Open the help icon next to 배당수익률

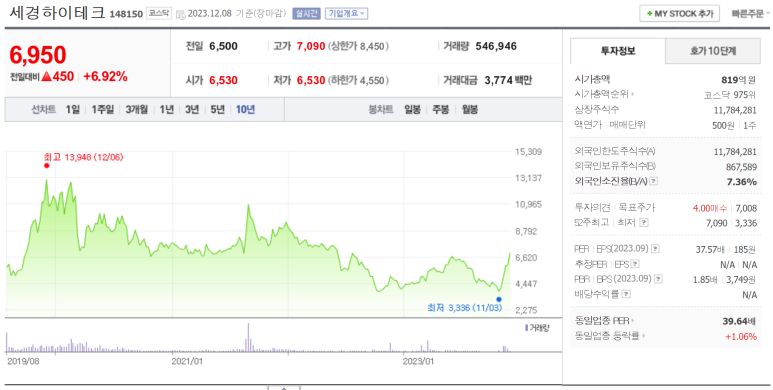(x=626, y=294)
